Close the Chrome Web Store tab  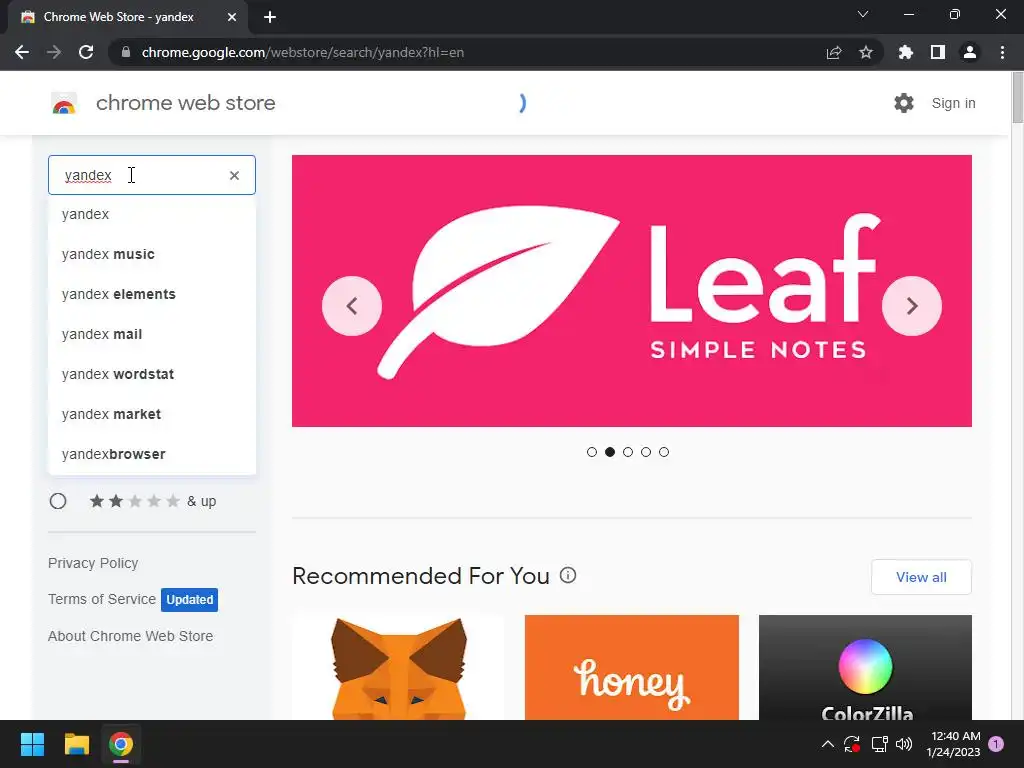point(232,17)
